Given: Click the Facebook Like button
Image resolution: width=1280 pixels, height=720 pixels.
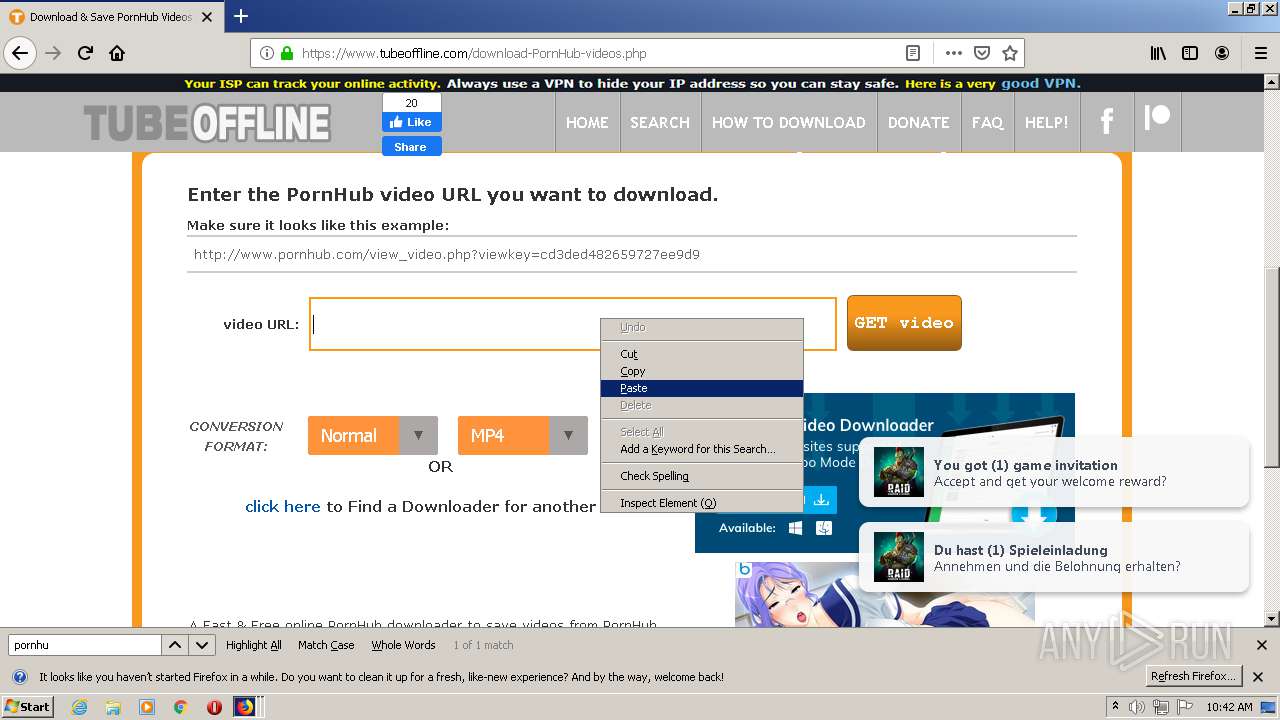Looking at the screenshot, I should [x=411, y=122].
